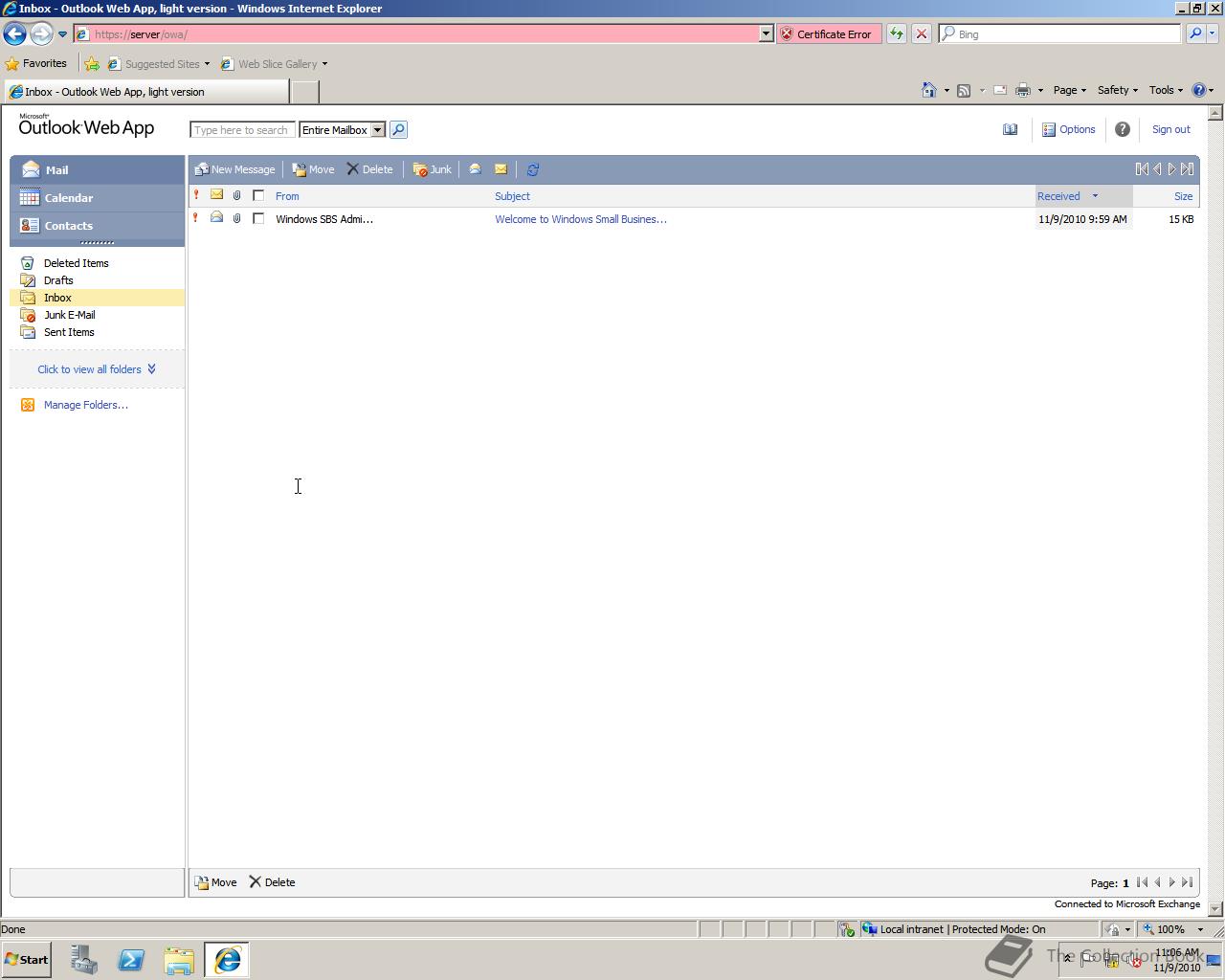1225x980 pixels.
Task: Click the Add to Favorites Bar icon
Action: 92,64
